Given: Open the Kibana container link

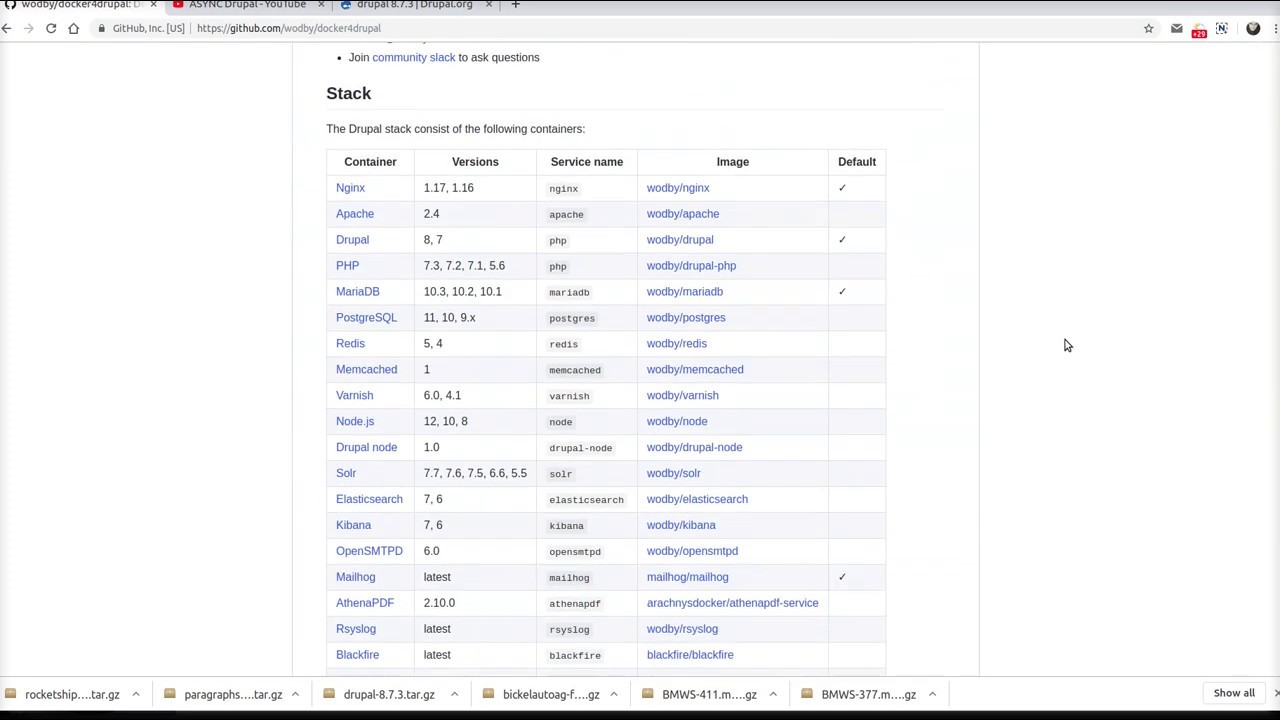Looking at the screenshot, I should [x=353, y=525].
